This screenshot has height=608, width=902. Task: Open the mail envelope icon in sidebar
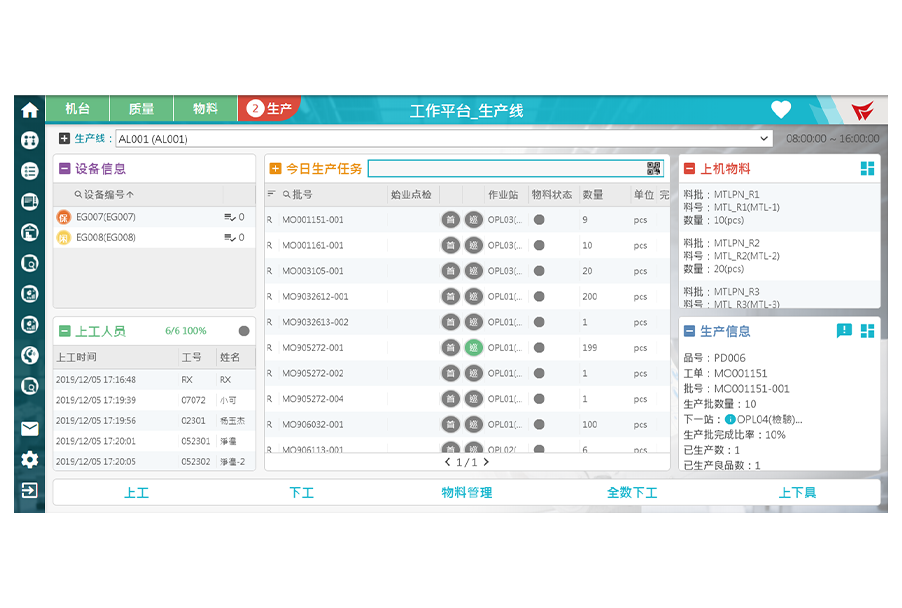point(29,429)
